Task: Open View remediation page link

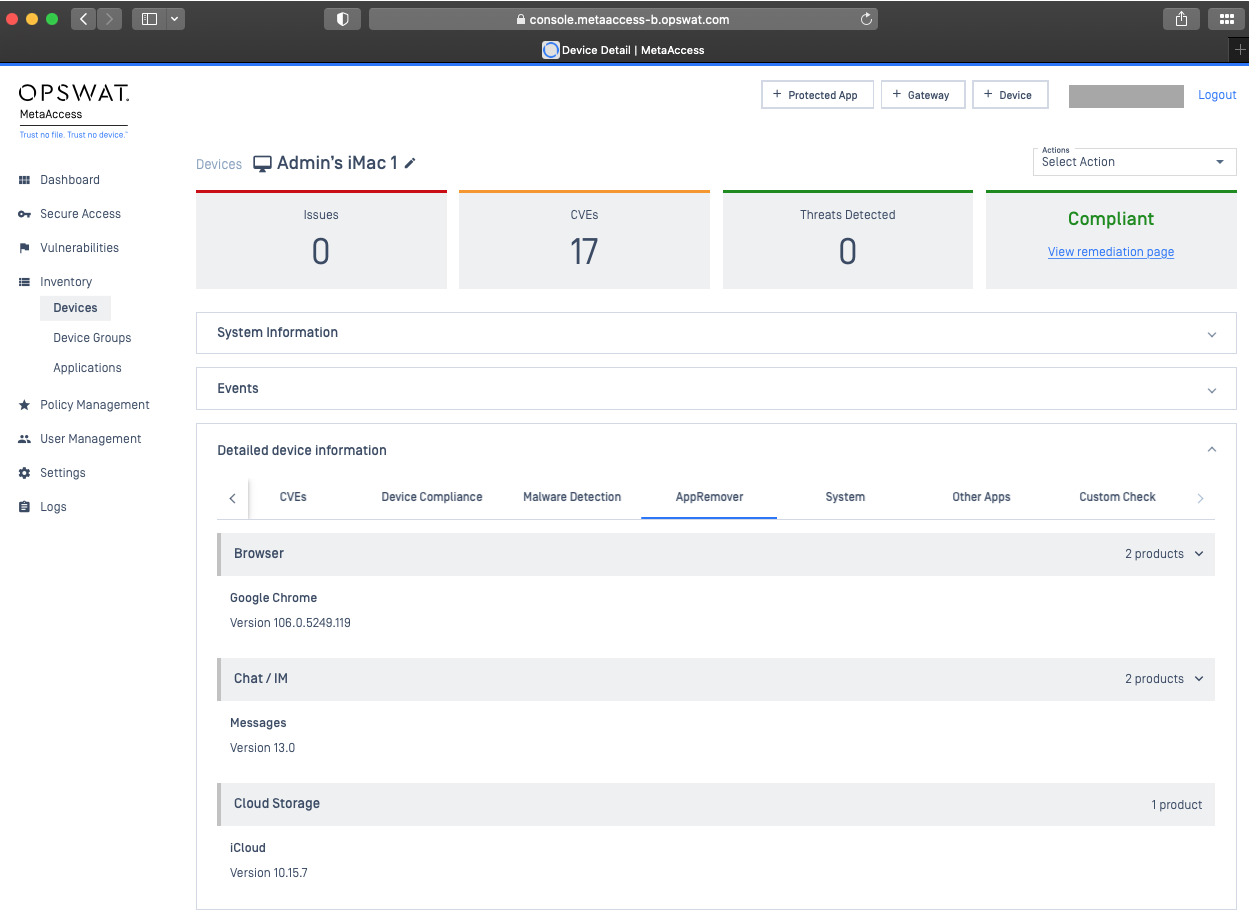Action: 1111,252
